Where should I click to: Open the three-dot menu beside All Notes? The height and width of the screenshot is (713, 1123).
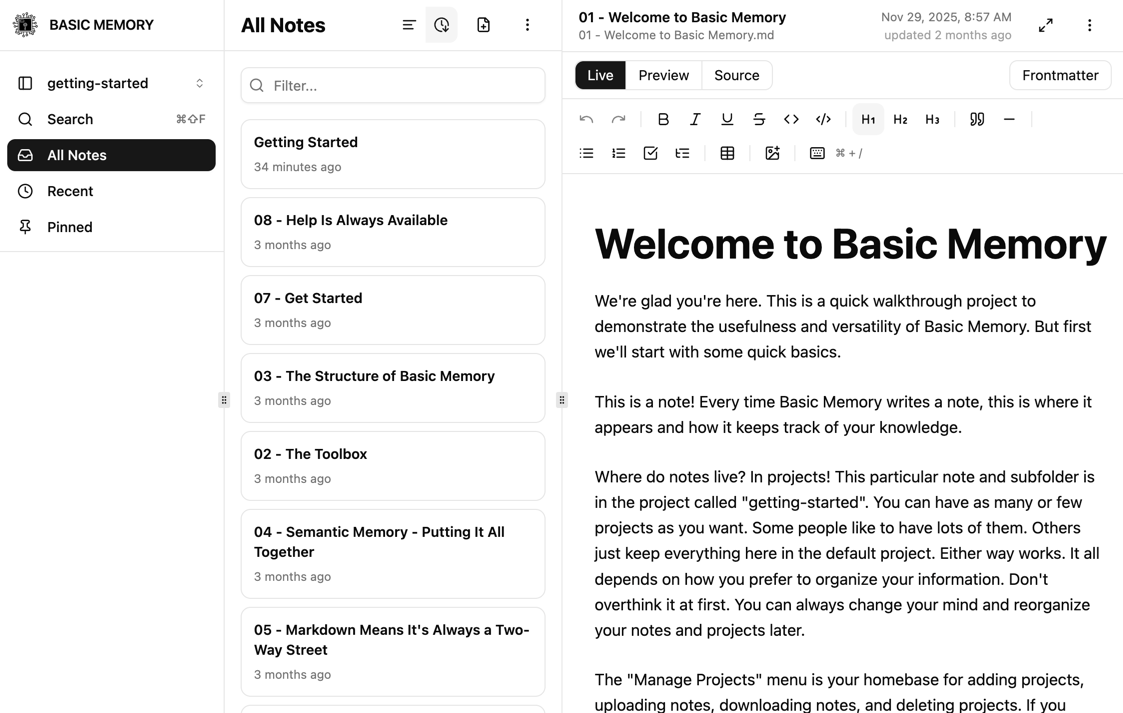point(527,25)
